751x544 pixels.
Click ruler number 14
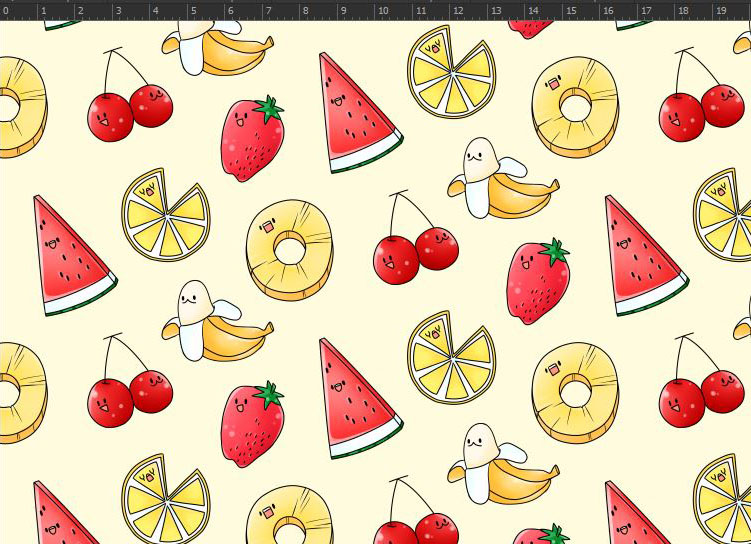[x=534, y=11]
